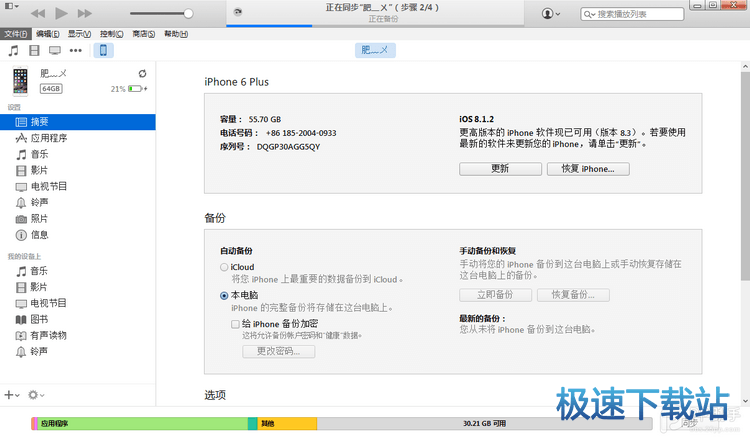Click the scrollbar up arrow
750x441 pixels.
[x=745, y=66]
